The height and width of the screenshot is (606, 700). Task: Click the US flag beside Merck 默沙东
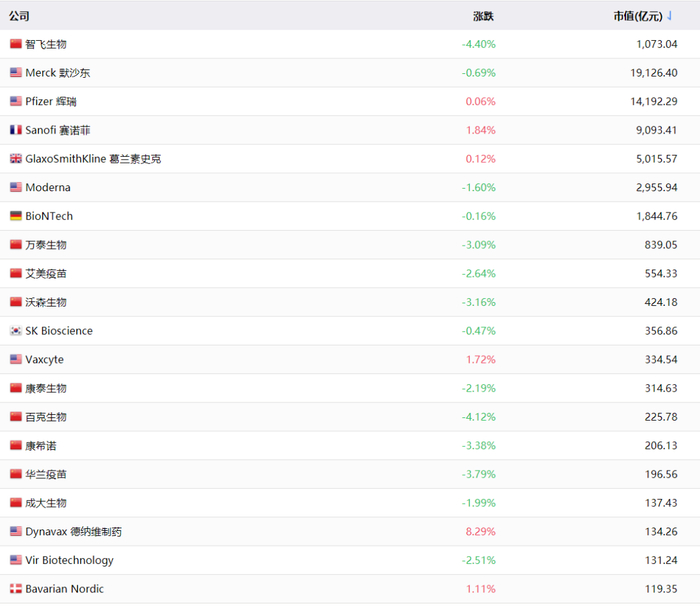tap(16, 72)
